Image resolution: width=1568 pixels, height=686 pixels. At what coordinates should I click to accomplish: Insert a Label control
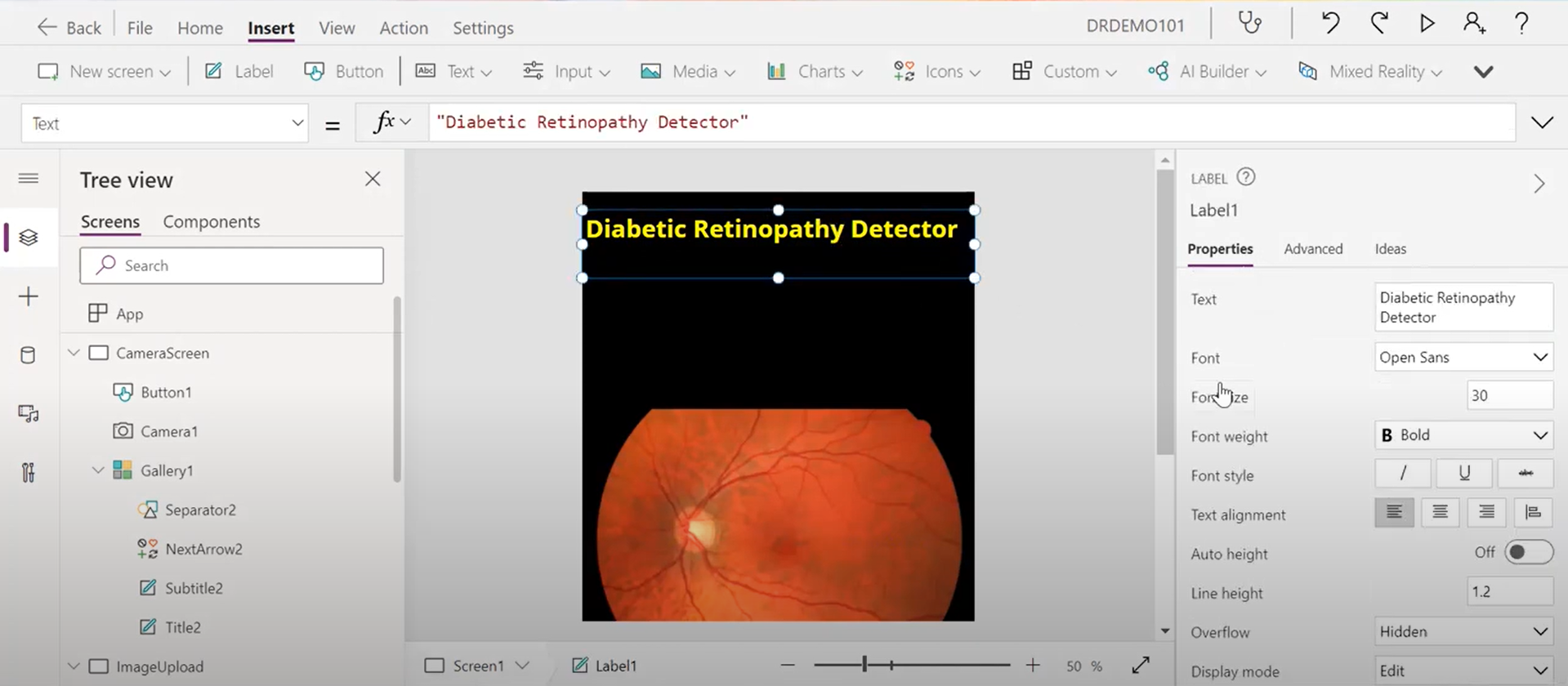click(239, 71)
